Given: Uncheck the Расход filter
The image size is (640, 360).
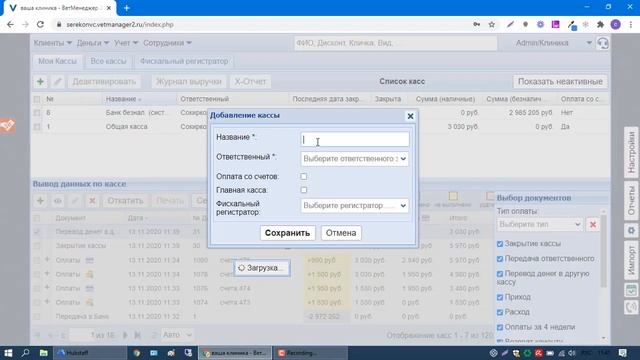Looking at the screenshot, I should (x=500, y=312).
